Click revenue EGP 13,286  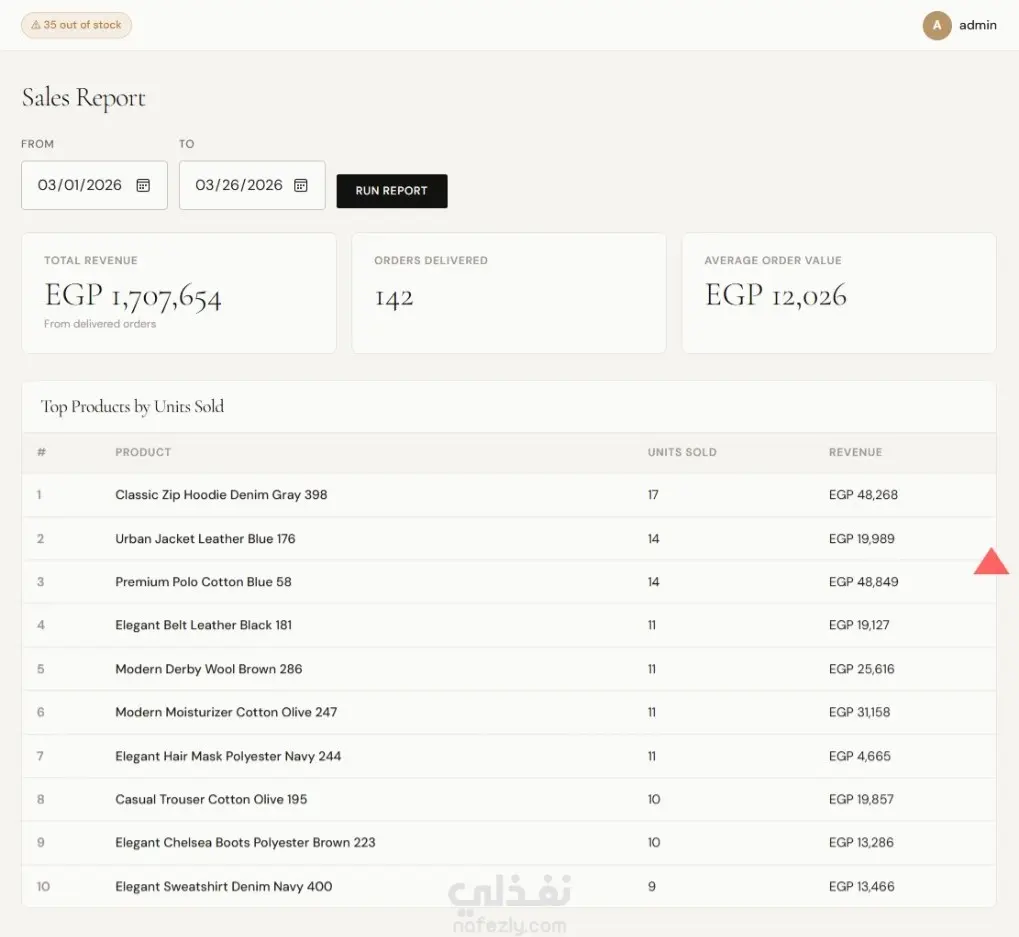861,843
